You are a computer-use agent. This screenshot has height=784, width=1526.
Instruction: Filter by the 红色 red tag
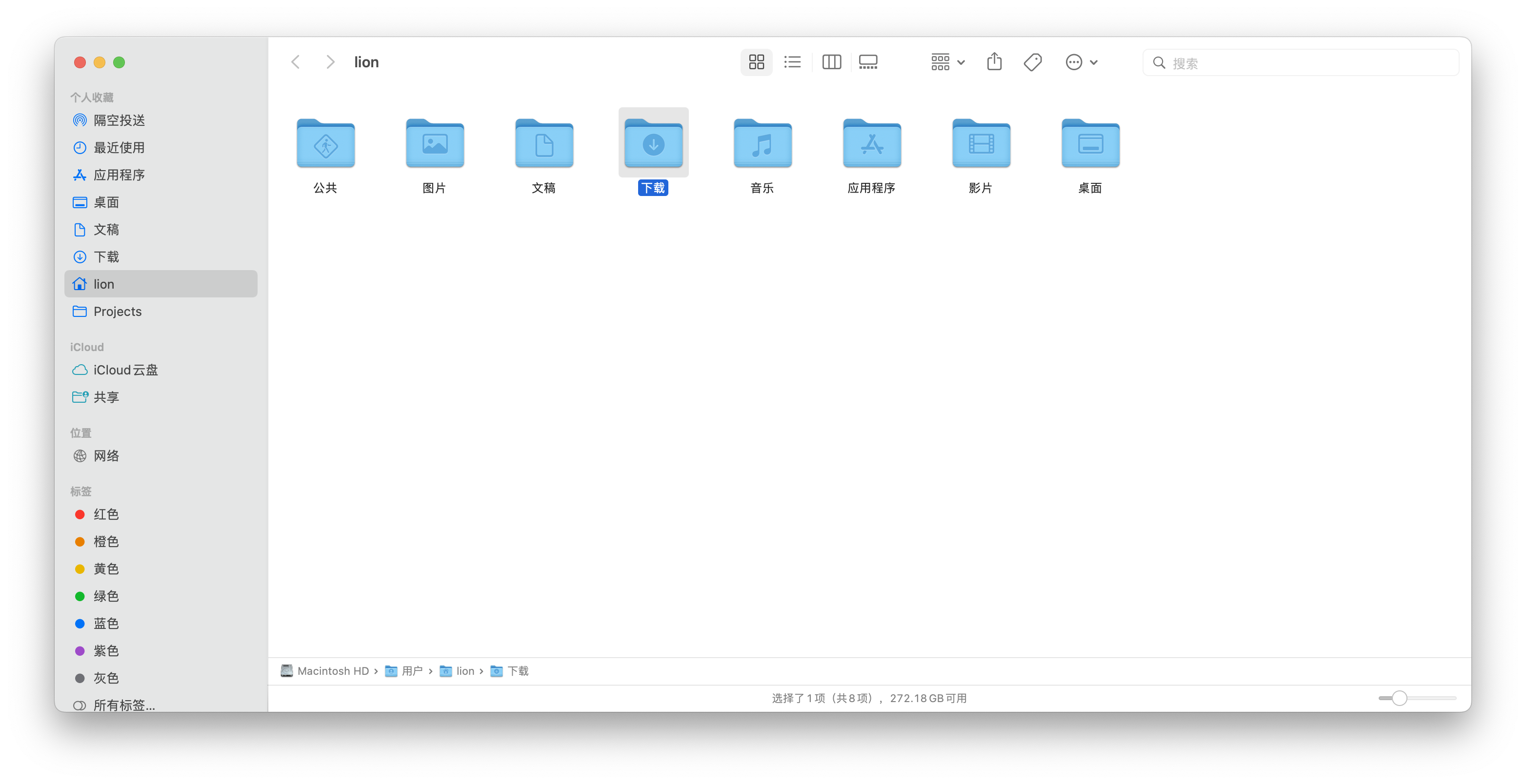click(106, 514)
